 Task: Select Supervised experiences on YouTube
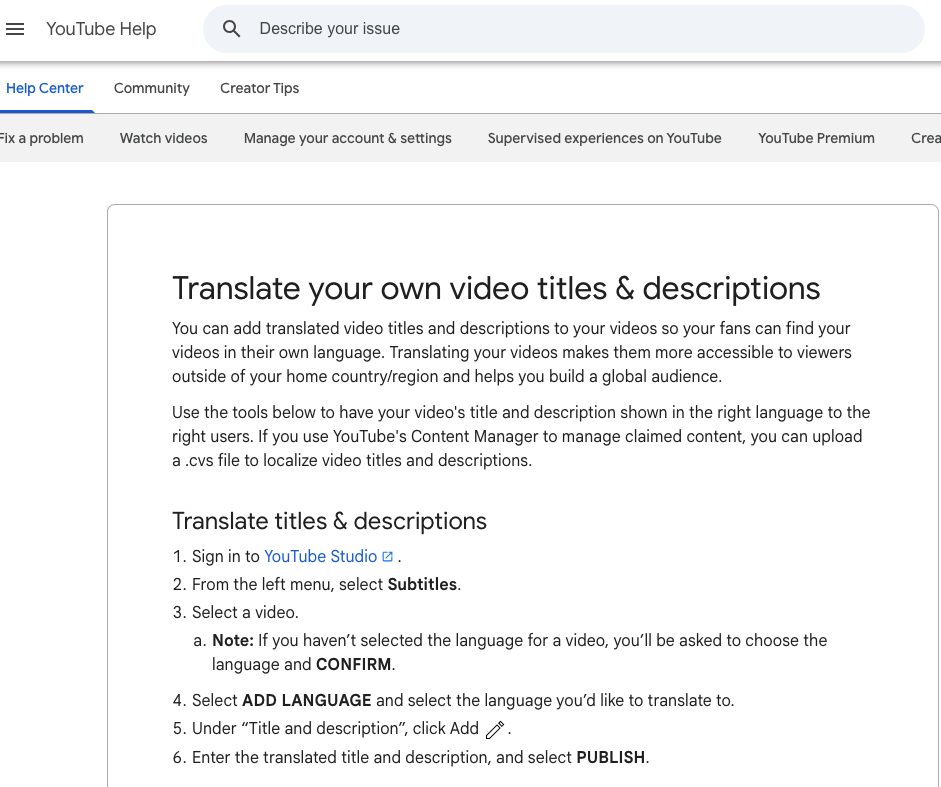[605, 138]
